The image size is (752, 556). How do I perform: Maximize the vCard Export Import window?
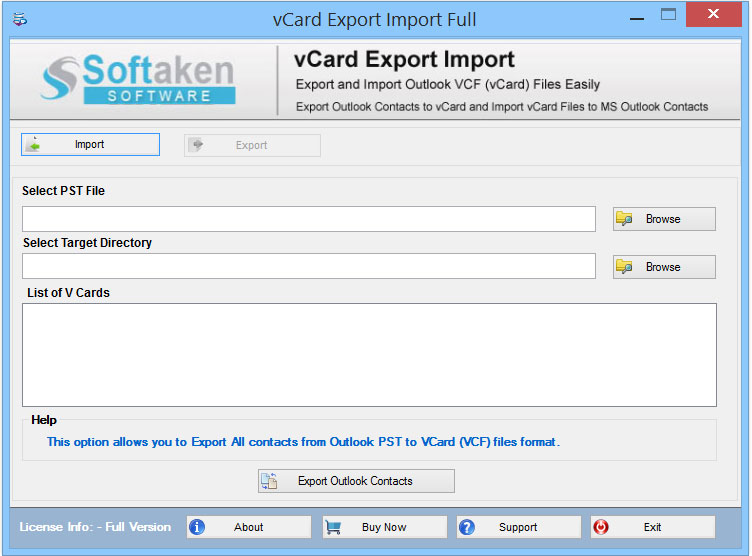pyautogui.click(x=668, y=14)
